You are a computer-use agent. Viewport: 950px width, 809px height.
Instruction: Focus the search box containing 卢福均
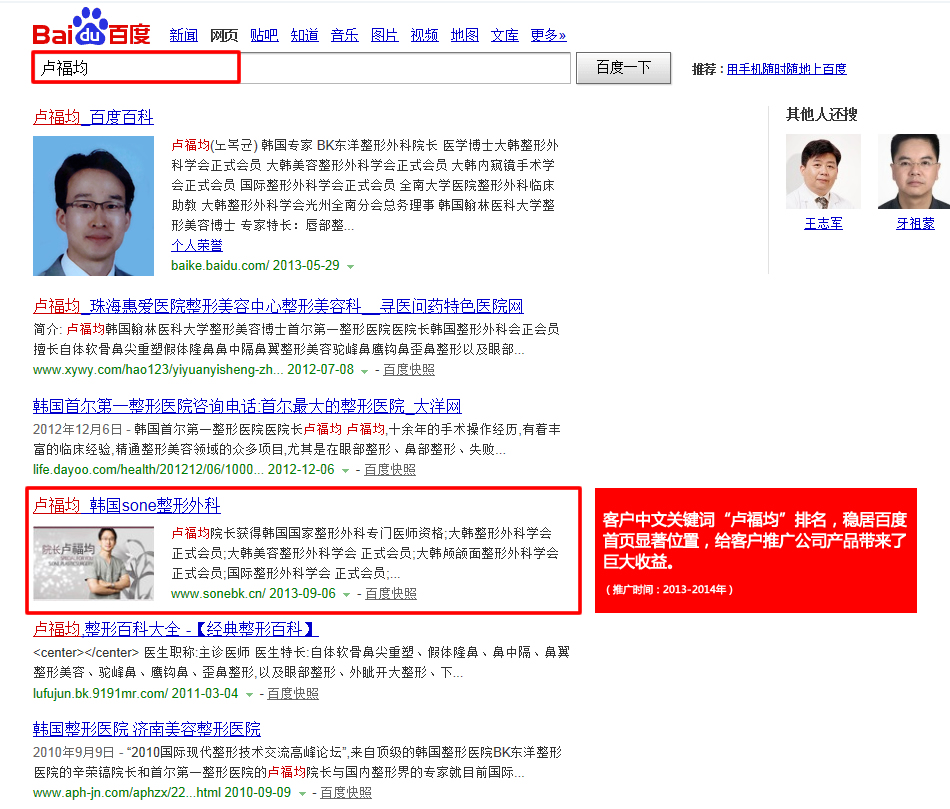301,68
